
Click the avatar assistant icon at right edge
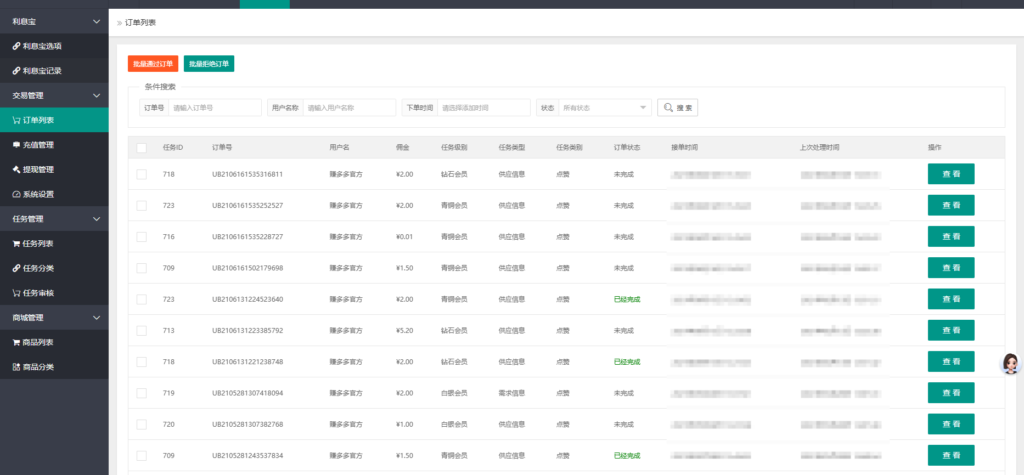coord(1010,364)
